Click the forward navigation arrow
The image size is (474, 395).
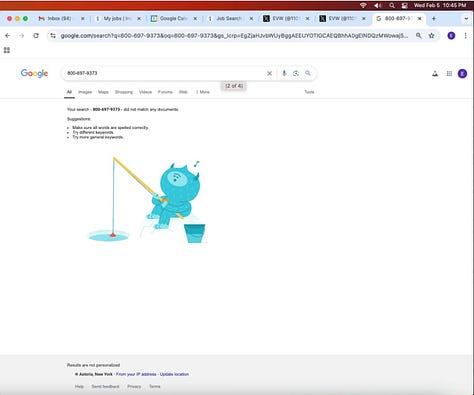[22, 36]
